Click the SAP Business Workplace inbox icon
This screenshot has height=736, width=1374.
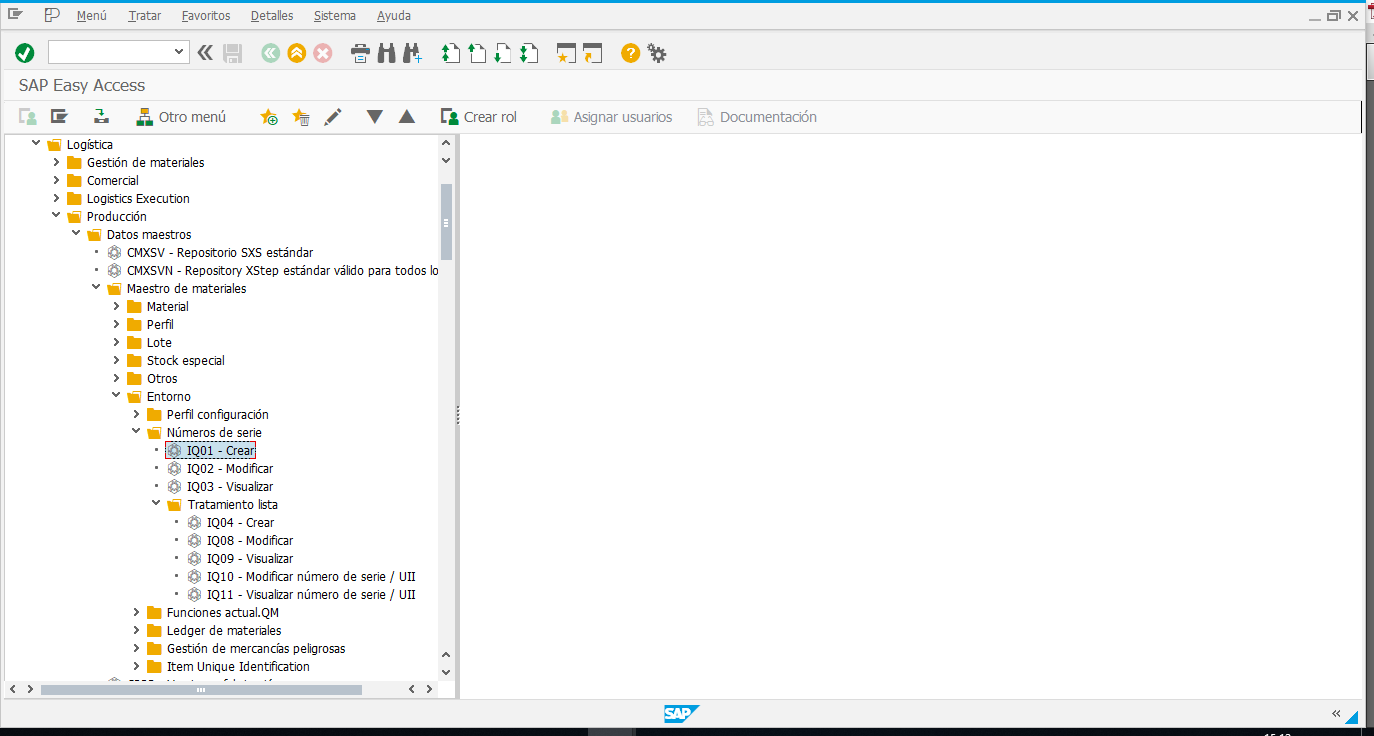[x=101, y=117]
